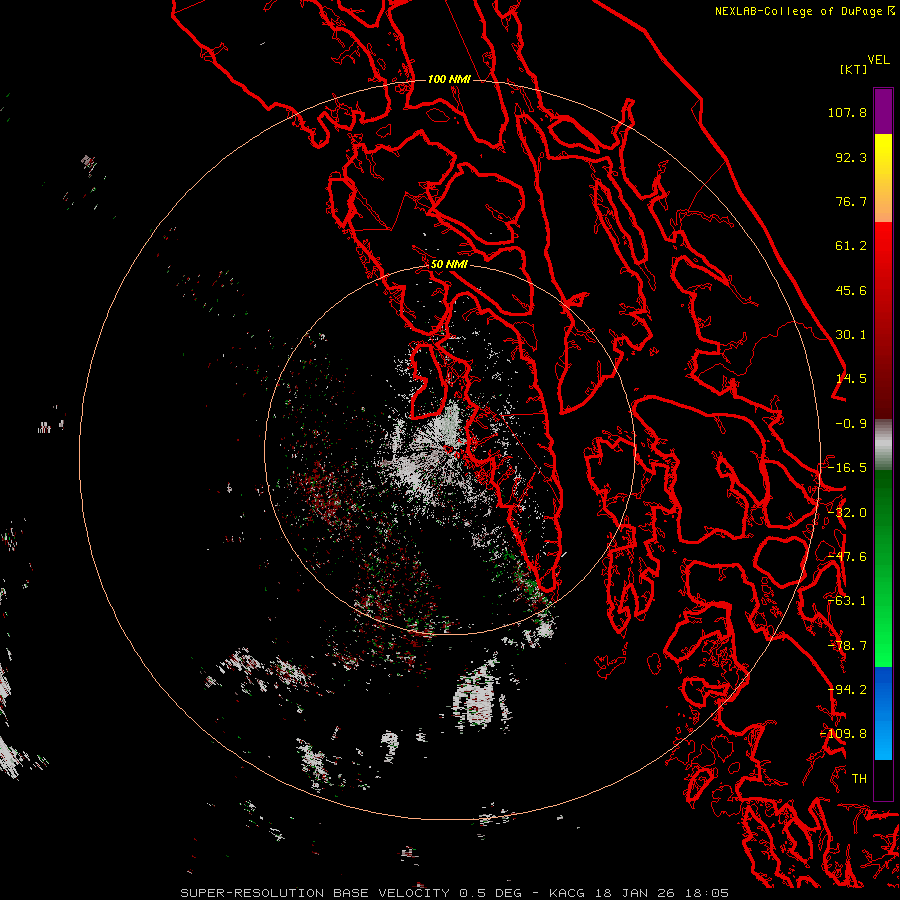900x900 pixels.
Task: Click the 100 NMI range ring label
Action: tap(449, 79)
